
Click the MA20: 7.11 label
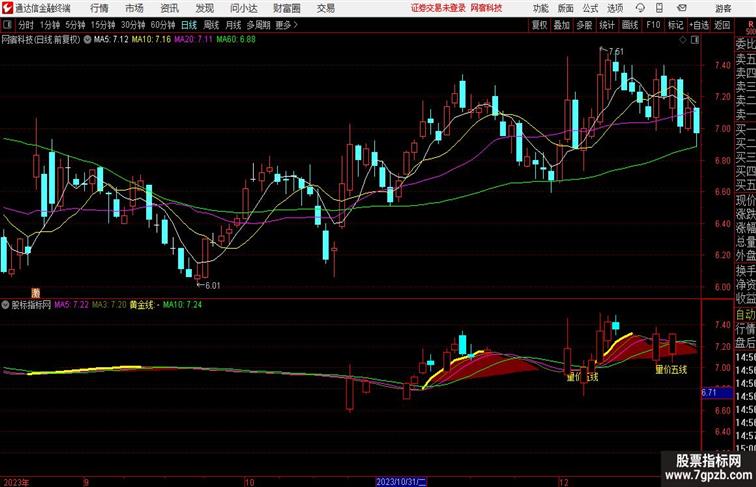click(x=193, y=40)
